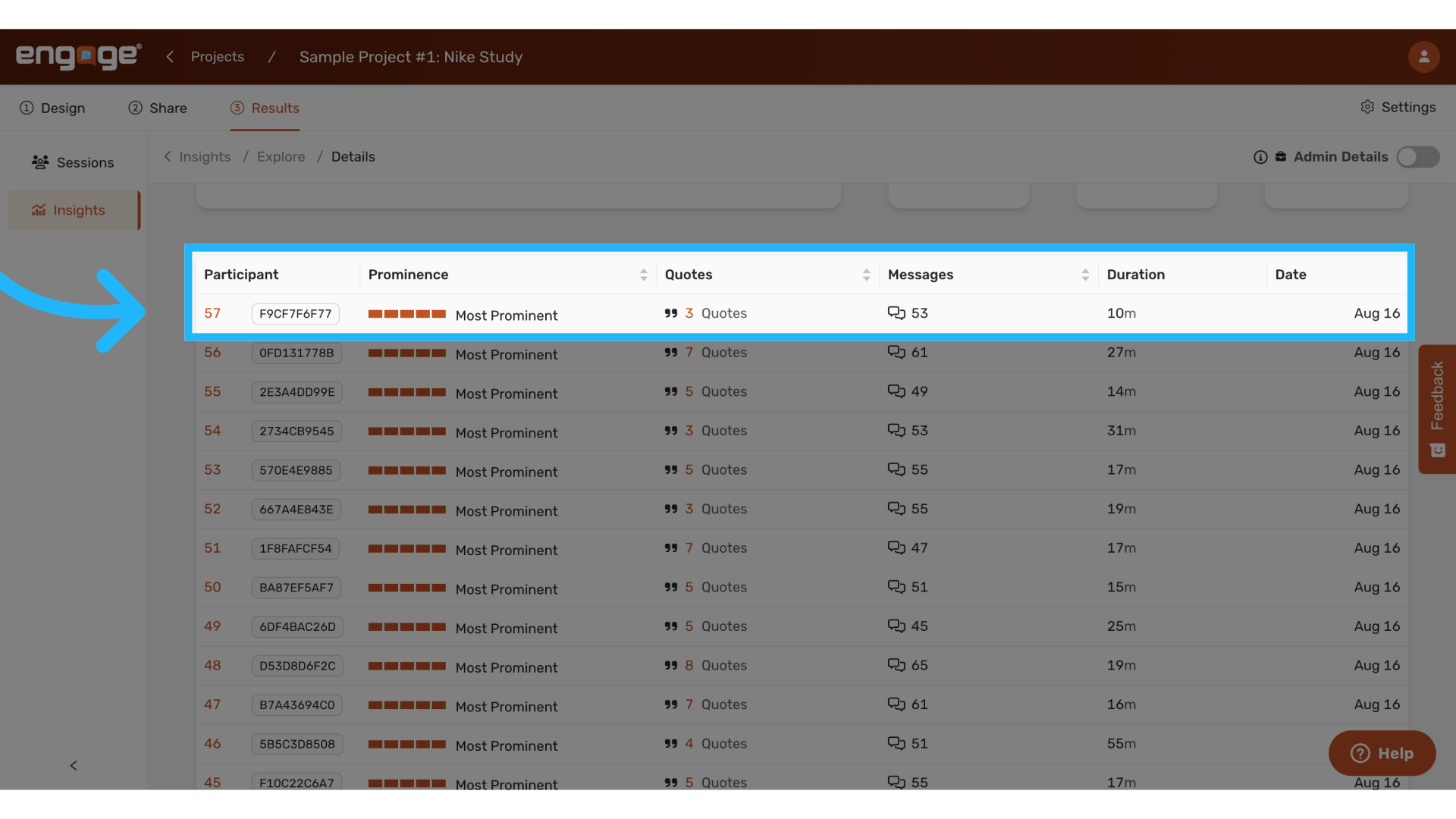The width and height of the screenshot is (1456, 819).
Task: Click the 31m duration in row 54
Action: pyautogui.click(x=1121, y=431)
